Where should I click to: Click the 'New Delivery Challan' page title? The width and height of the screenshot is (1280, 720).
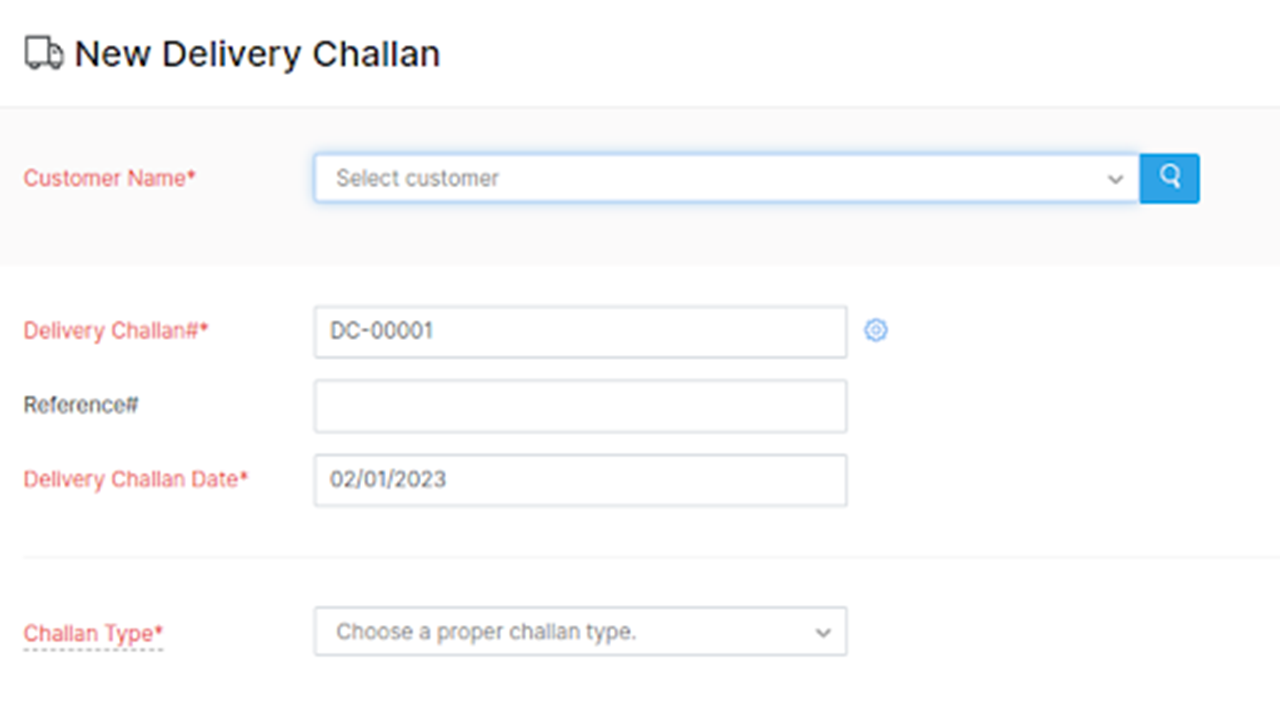[257, 53]
